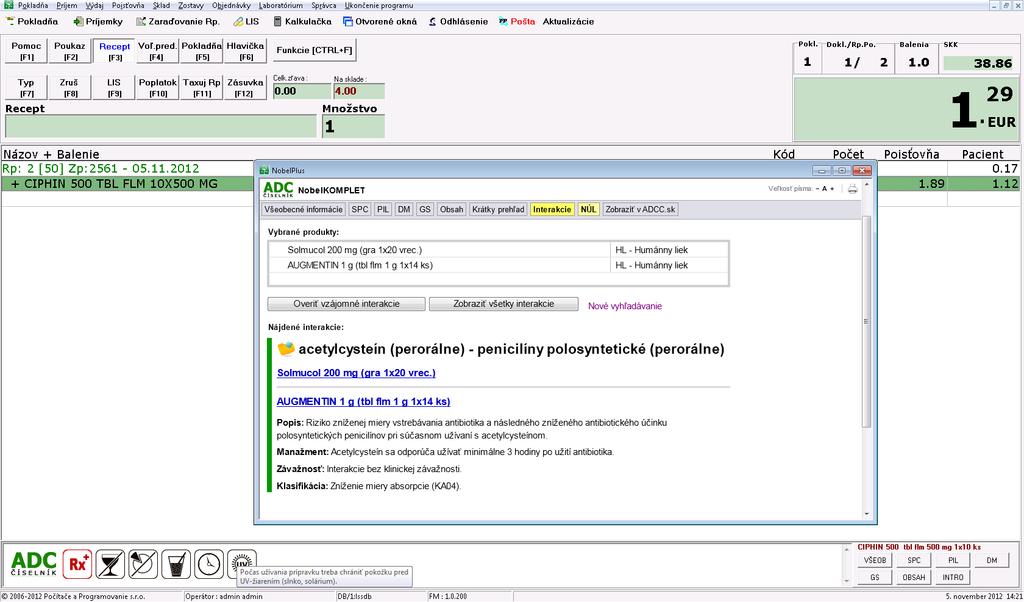
Task: Open the Krátky prehľad tab
Action: coord(498,210)
